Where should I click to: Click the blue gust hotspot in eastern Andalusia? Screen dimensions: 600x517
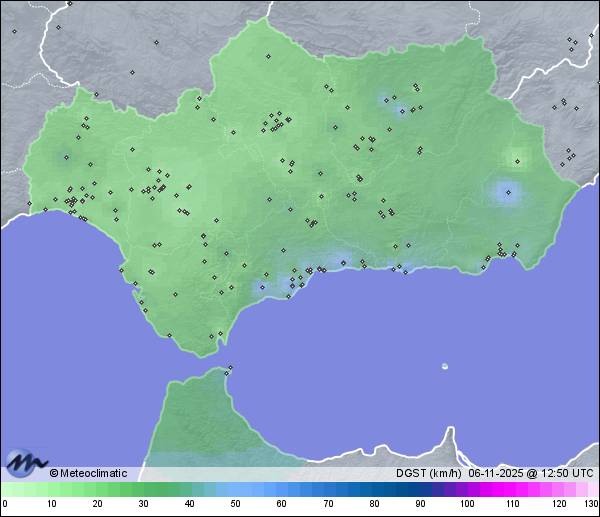pyautogui.click(x=507, y=192)
